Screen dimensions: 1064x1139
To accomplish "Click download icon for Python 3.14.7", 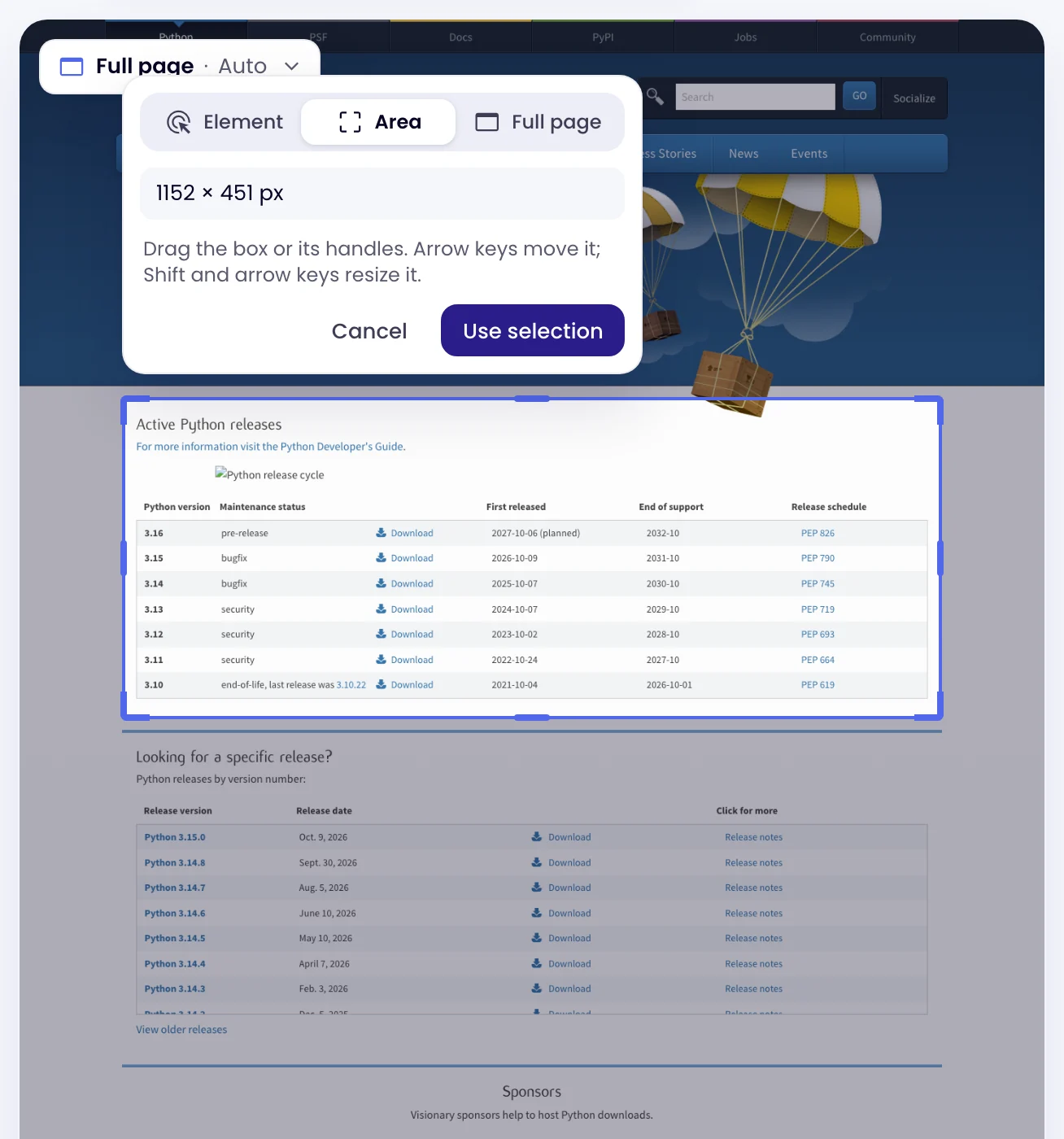I will point(537,888).
